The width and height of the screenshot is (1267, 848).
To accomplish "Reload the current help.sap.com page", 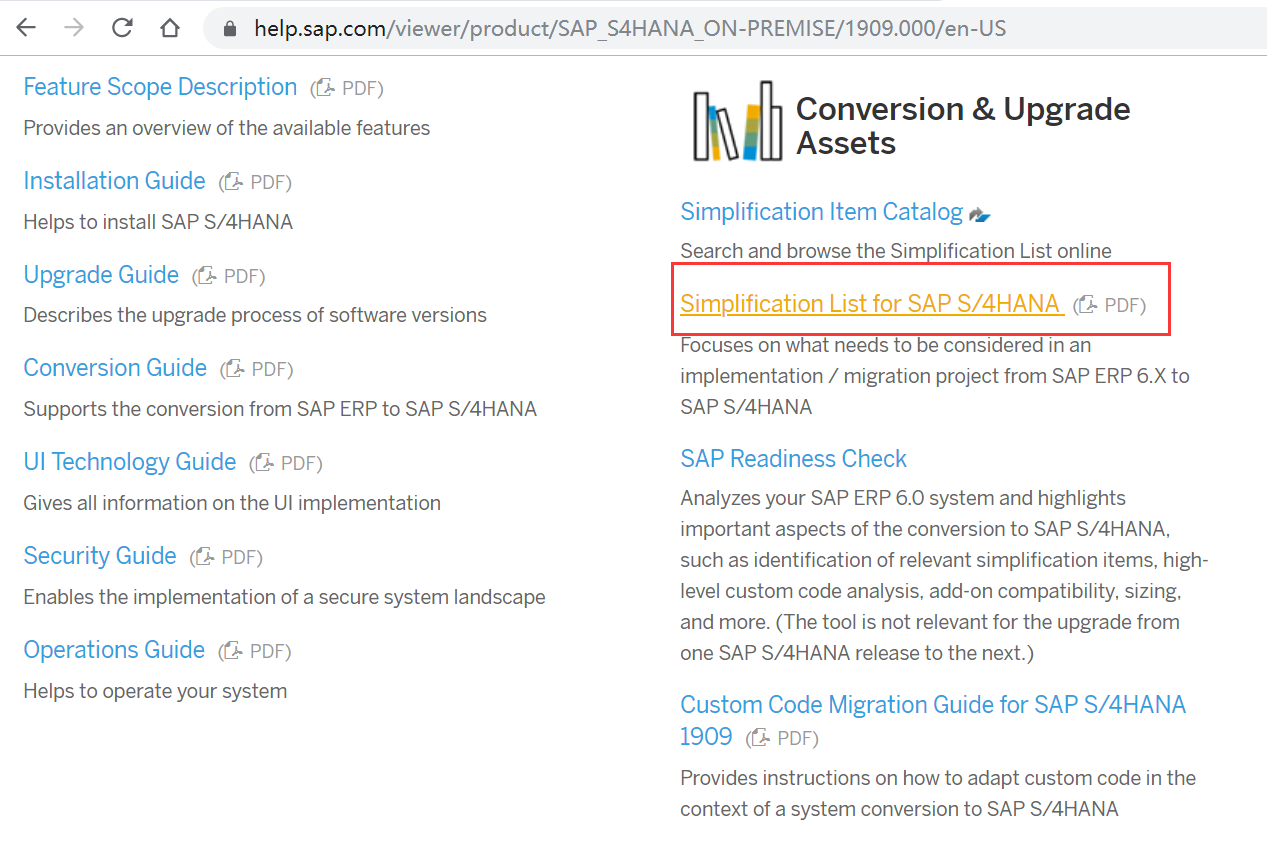I will click(x=122, y=29).
